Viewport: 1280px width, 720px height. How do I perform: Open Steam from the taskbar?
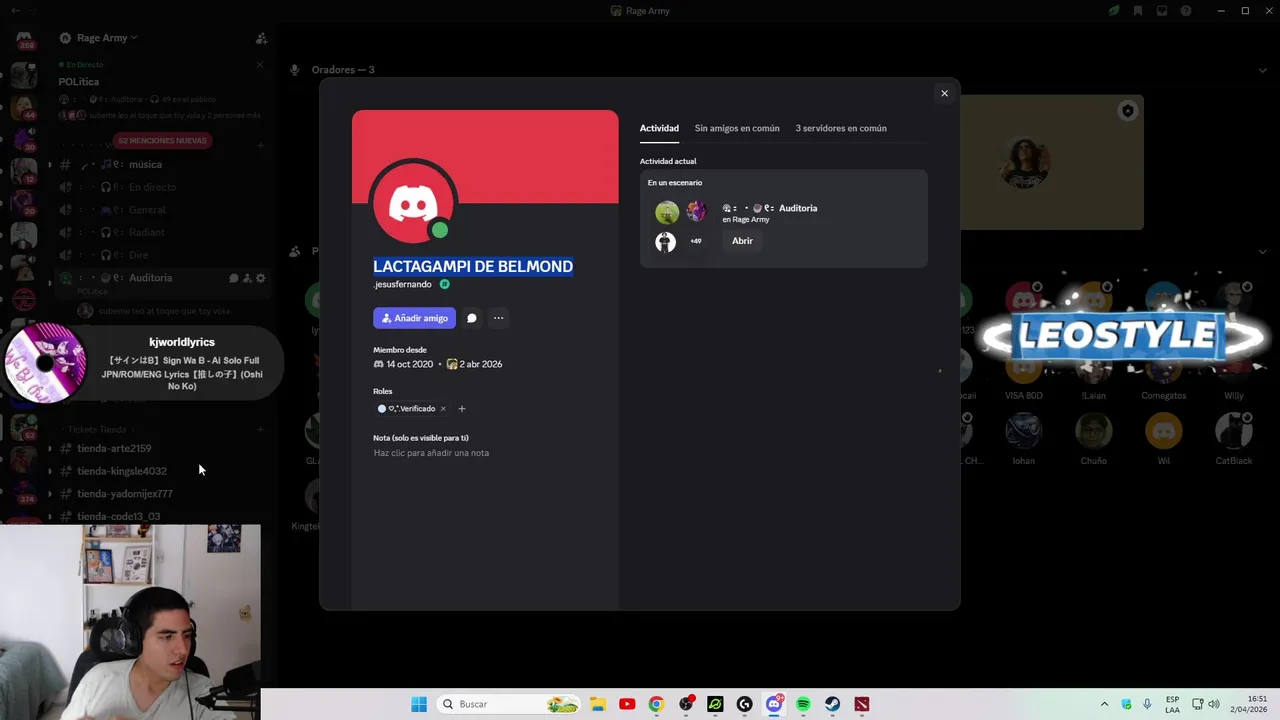pyautogui.click(x=832, y=704)
